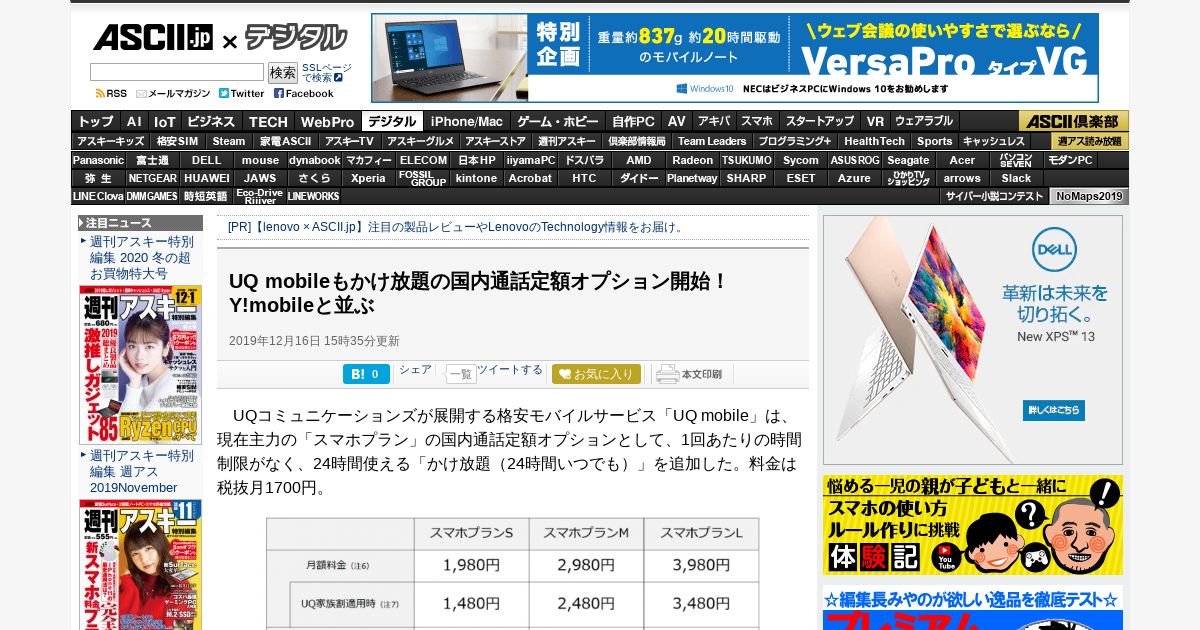Click the Seagate brand button
Screen dimensions: 1200x630
(908, 160)
